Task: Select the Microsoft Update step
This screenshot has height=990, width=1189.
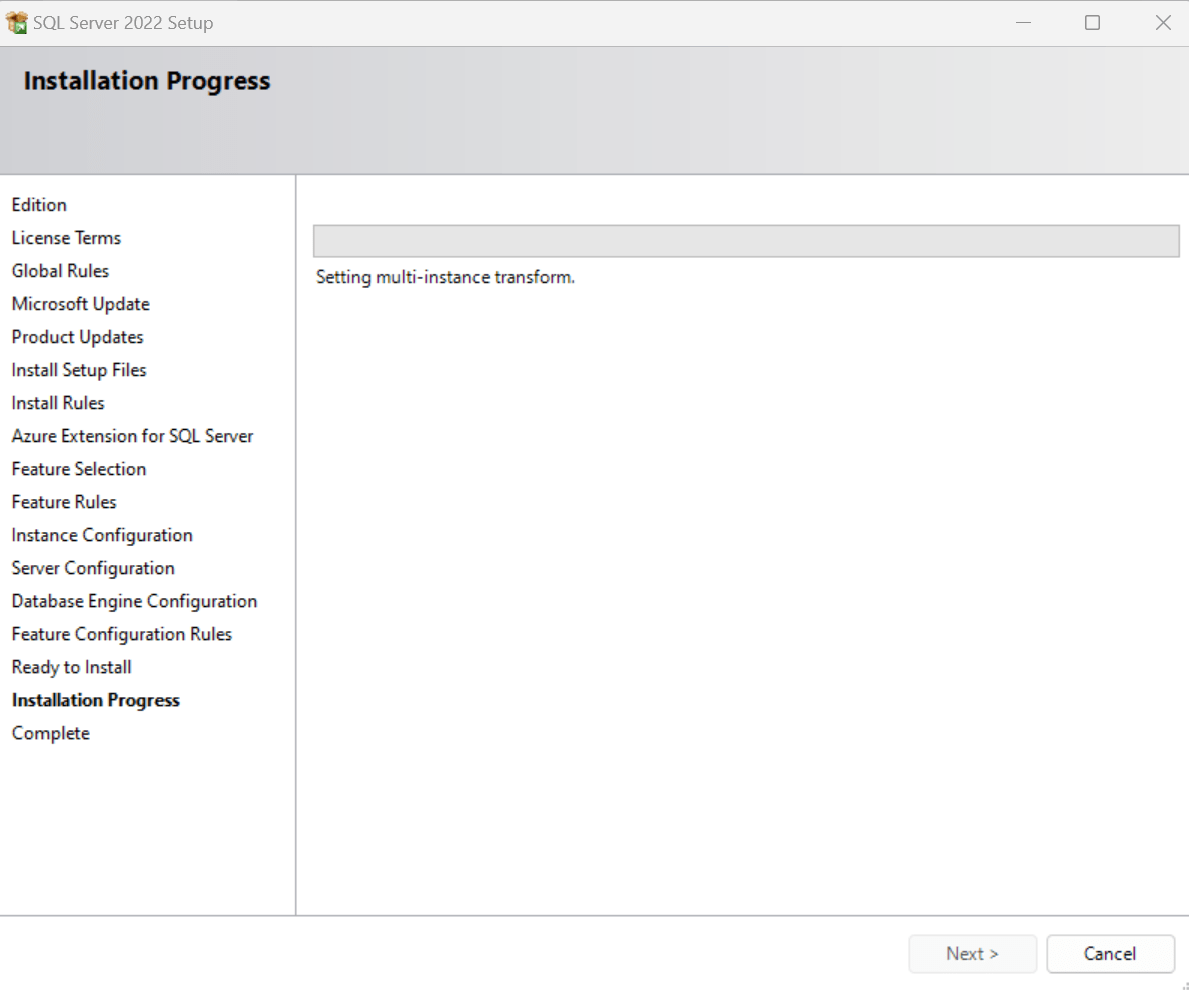Action: point(80,304)
